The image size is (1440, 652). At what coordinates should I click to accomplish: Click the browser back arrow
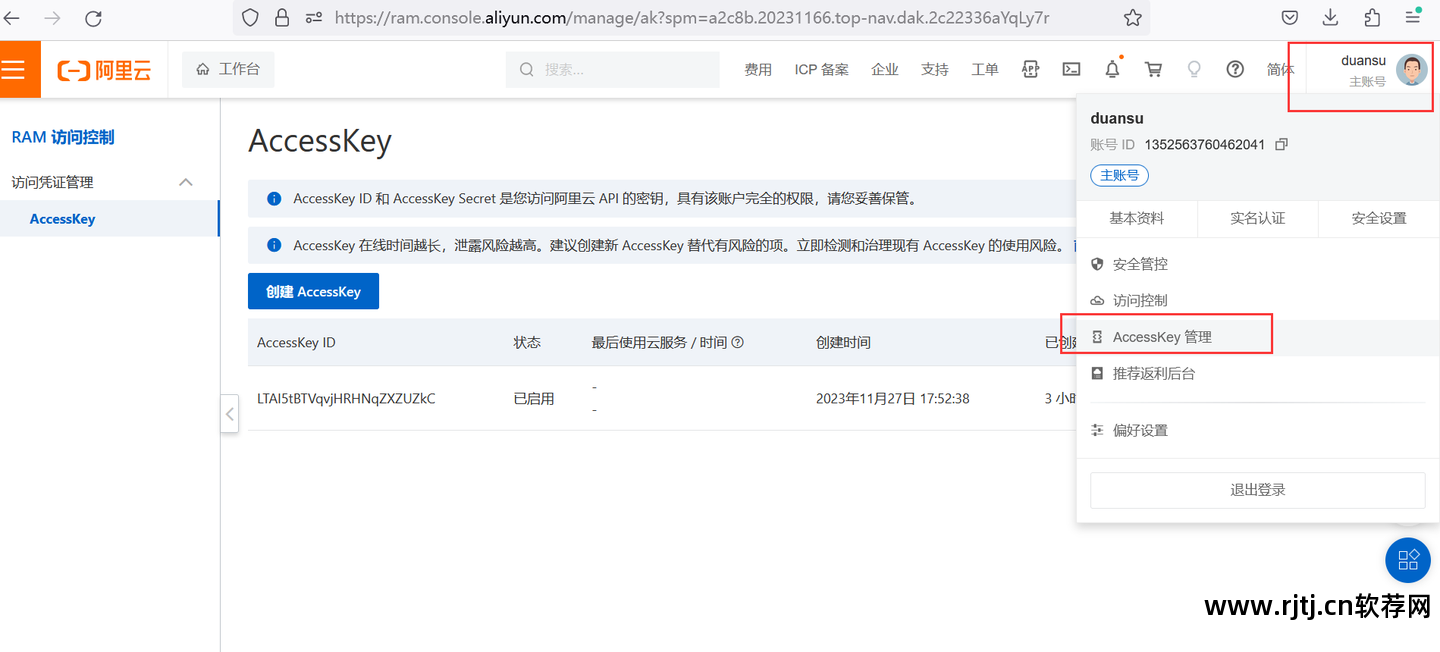12,18
